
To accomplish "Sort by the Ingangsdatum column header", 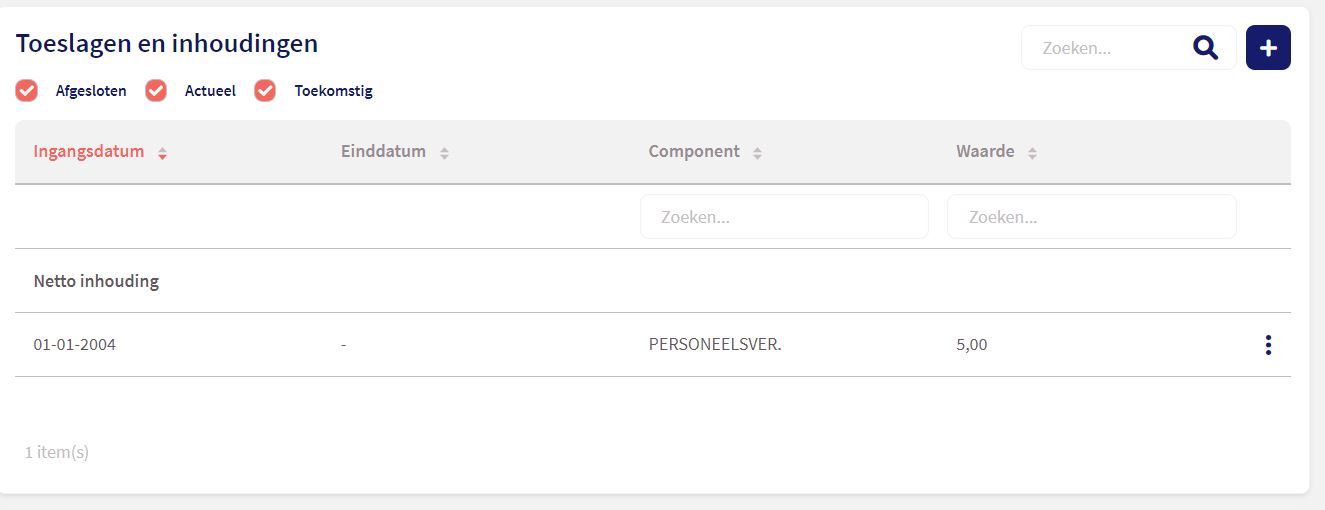I will pos(89,152).
